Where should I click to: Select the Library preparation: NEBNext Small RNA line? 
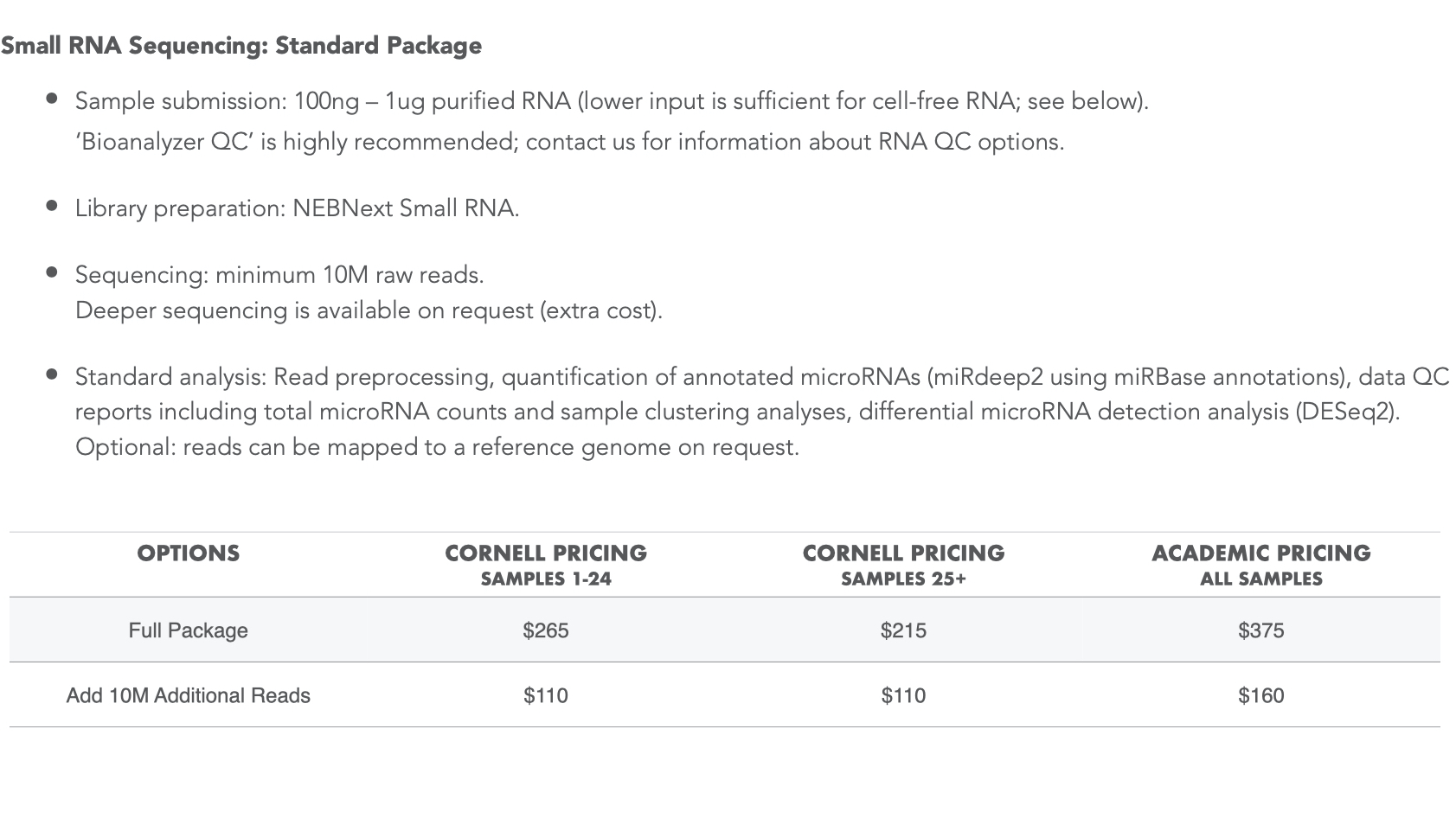297,208
